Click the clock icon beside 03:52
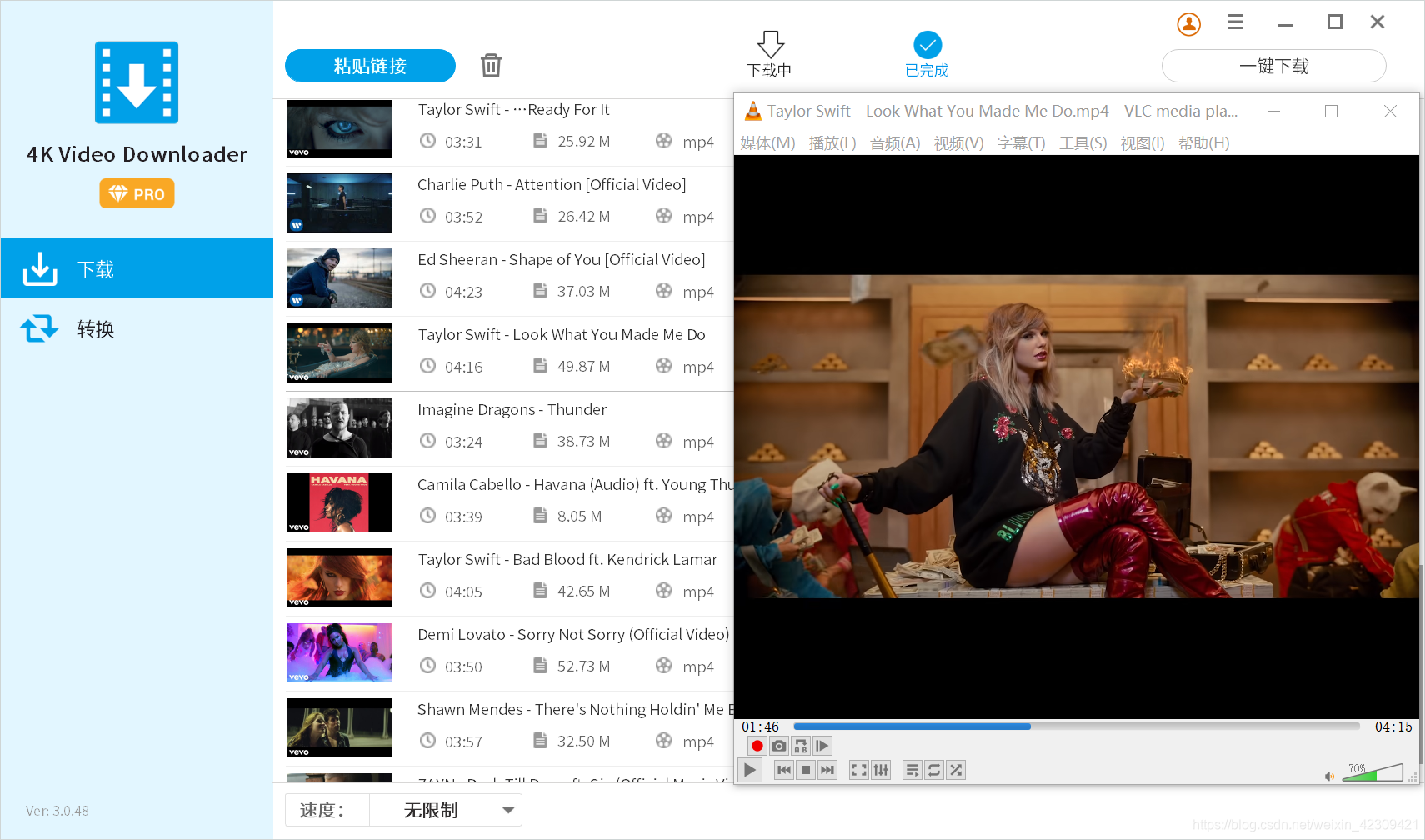1425x840 pixels. (427, 216)
